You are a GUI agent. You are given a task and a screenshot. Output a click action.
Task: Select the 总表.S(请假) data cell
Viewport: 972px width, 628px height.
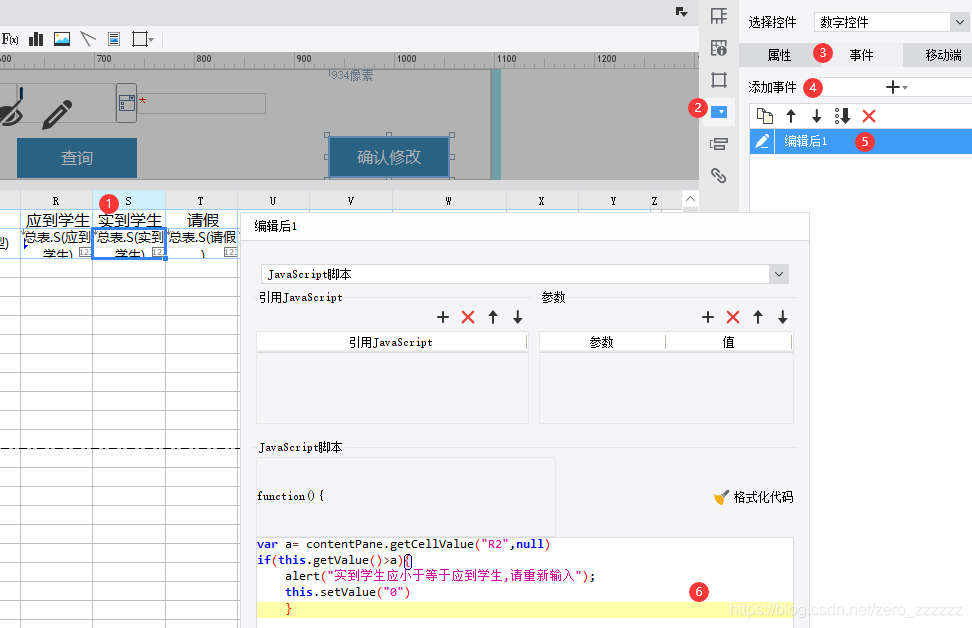point(201,243)
